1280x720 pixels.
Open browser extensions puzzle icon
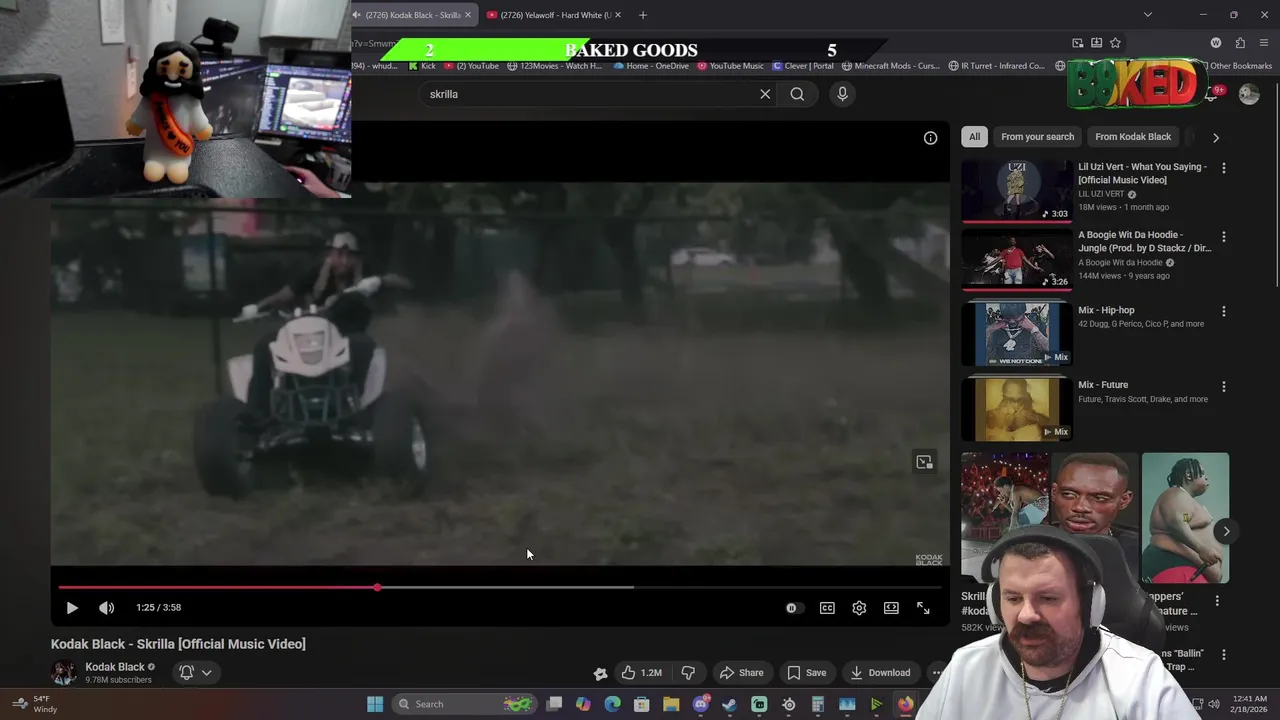tap(1240, 43)
